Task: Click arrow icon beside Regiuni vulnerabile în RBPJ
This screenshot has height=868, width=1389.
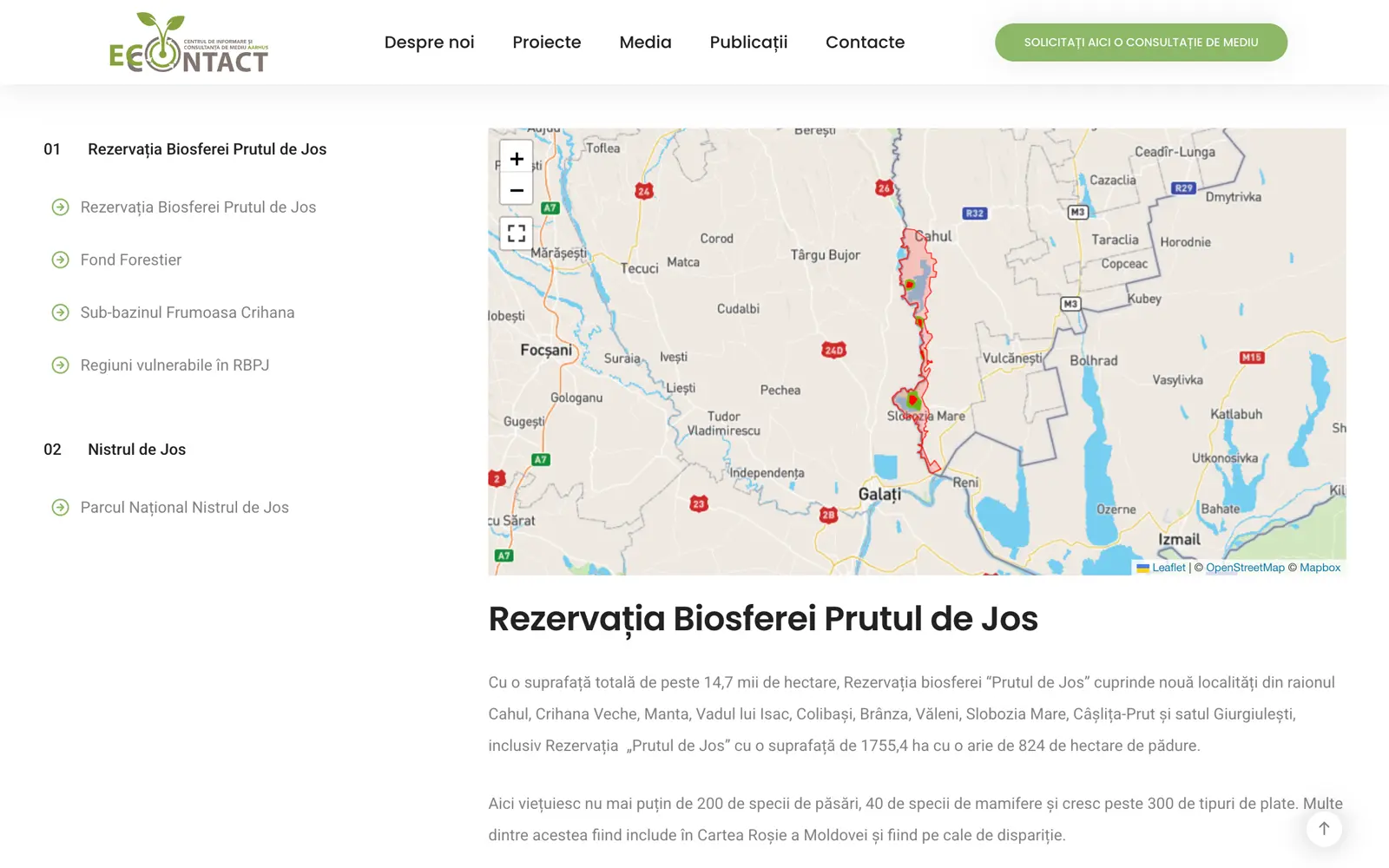Action: click(x=60, y=365)
